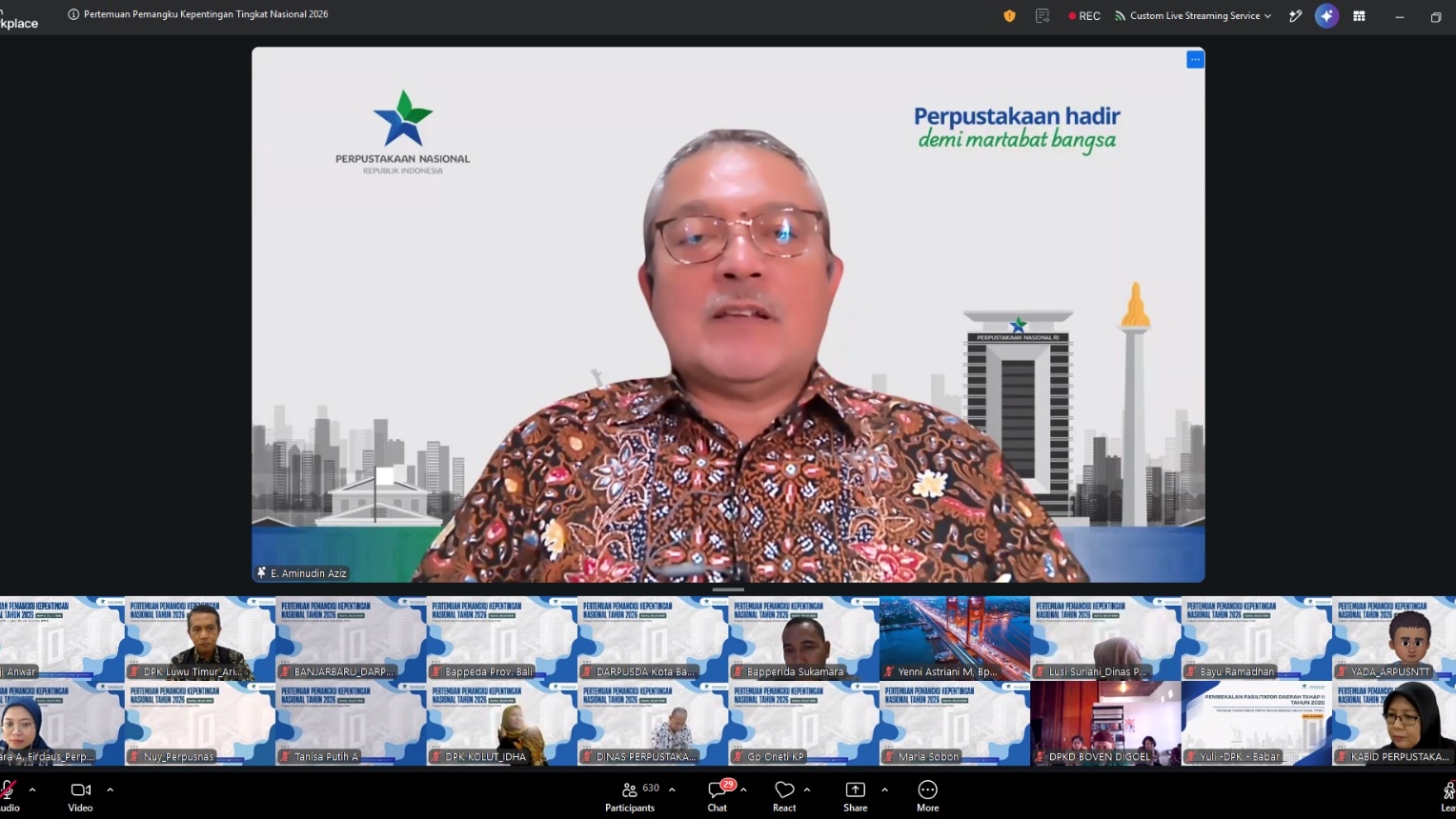Open the meeting notes transcript icon
Screen dimensions: 1456x819
[x=1042, y=16]
